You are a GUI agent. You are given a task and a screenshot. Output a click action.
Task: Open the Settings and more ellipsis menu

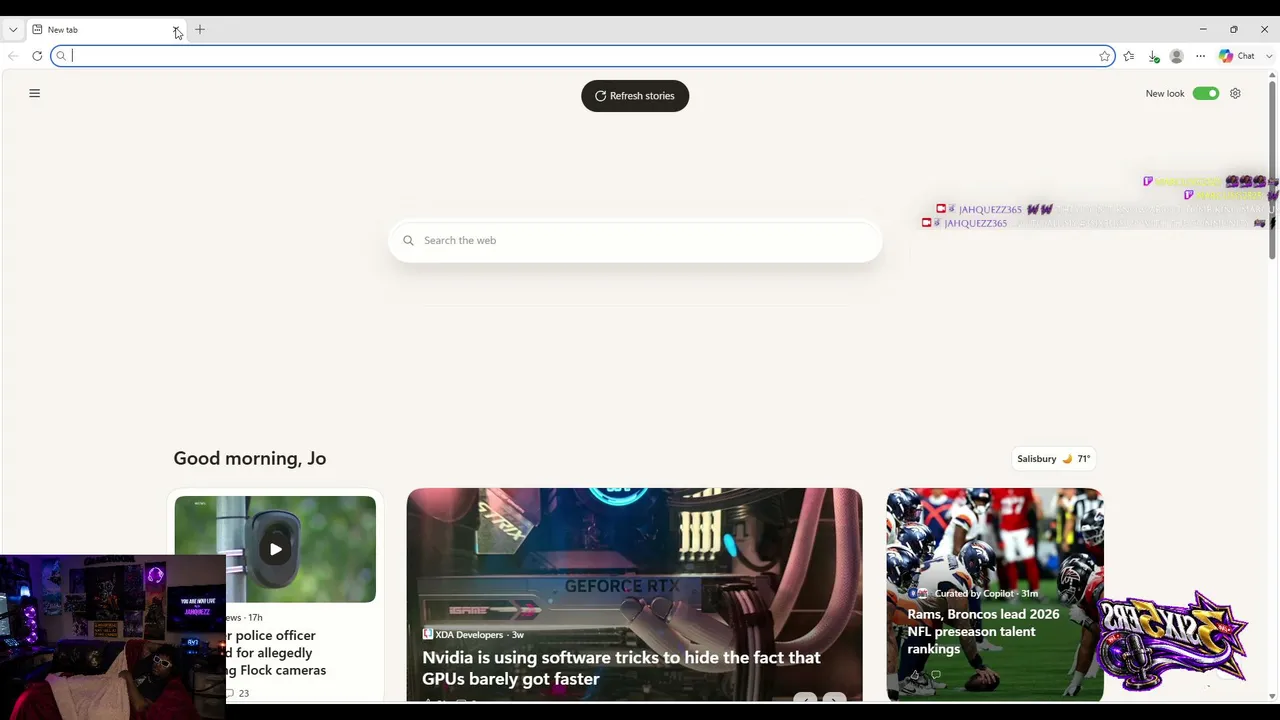click(1201, 56)
